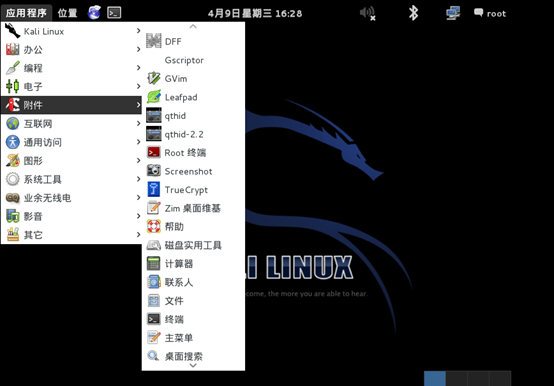Open the 业余无线电 amateur radio category
Viewport: 554px width, 386px height.
pyautogui.click(x=71, y=198)
